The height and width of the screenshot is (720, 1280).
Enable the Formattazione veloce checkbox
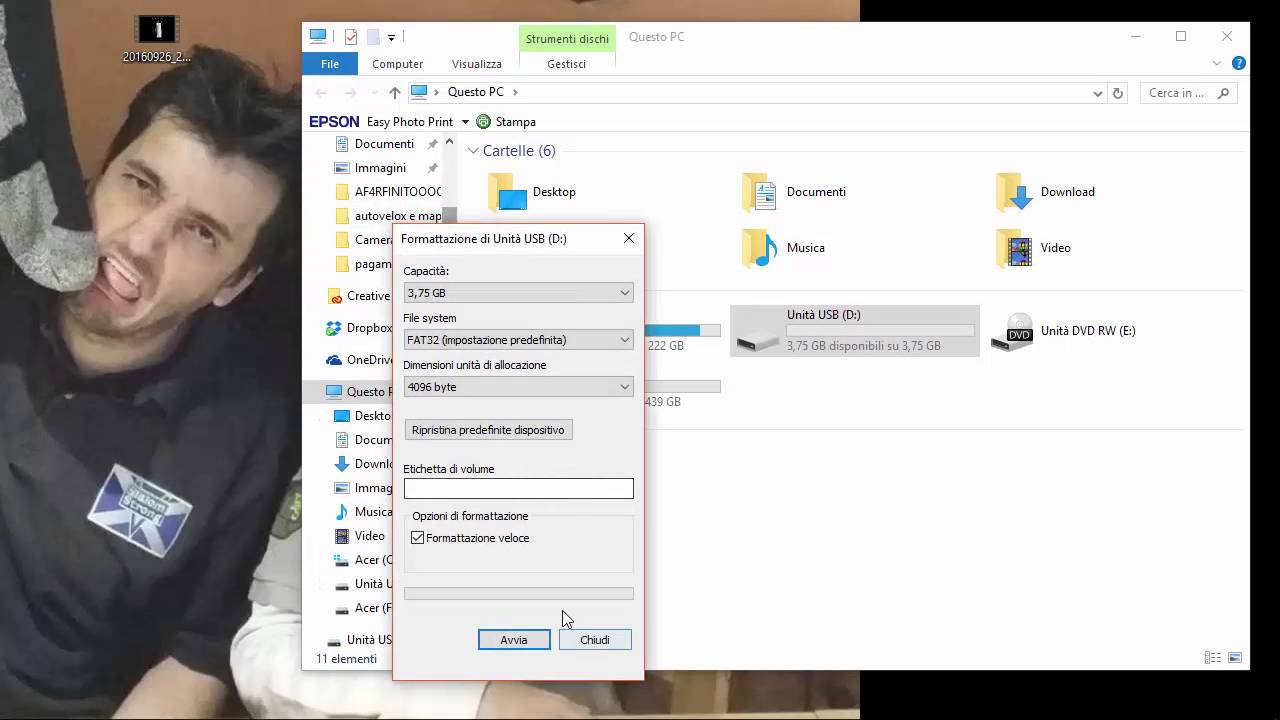pos(417,538)
